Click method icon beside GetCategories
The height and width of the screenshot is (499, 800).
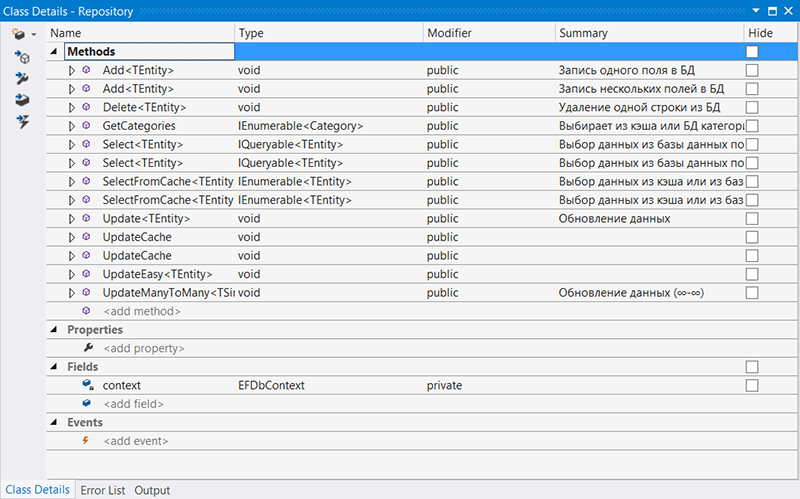point(86,126)
